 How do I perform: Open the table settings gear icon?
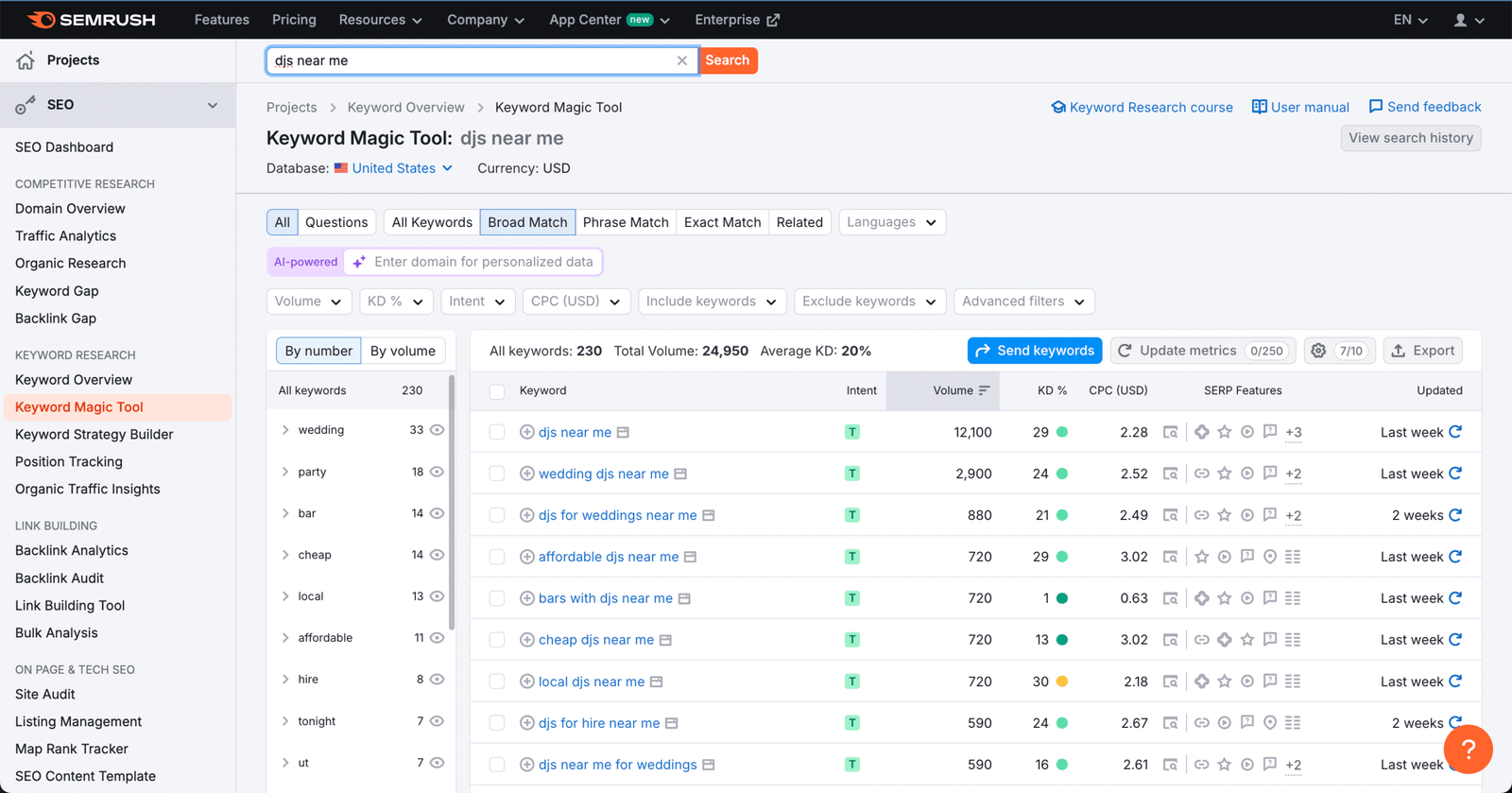tap(1318, 351)
